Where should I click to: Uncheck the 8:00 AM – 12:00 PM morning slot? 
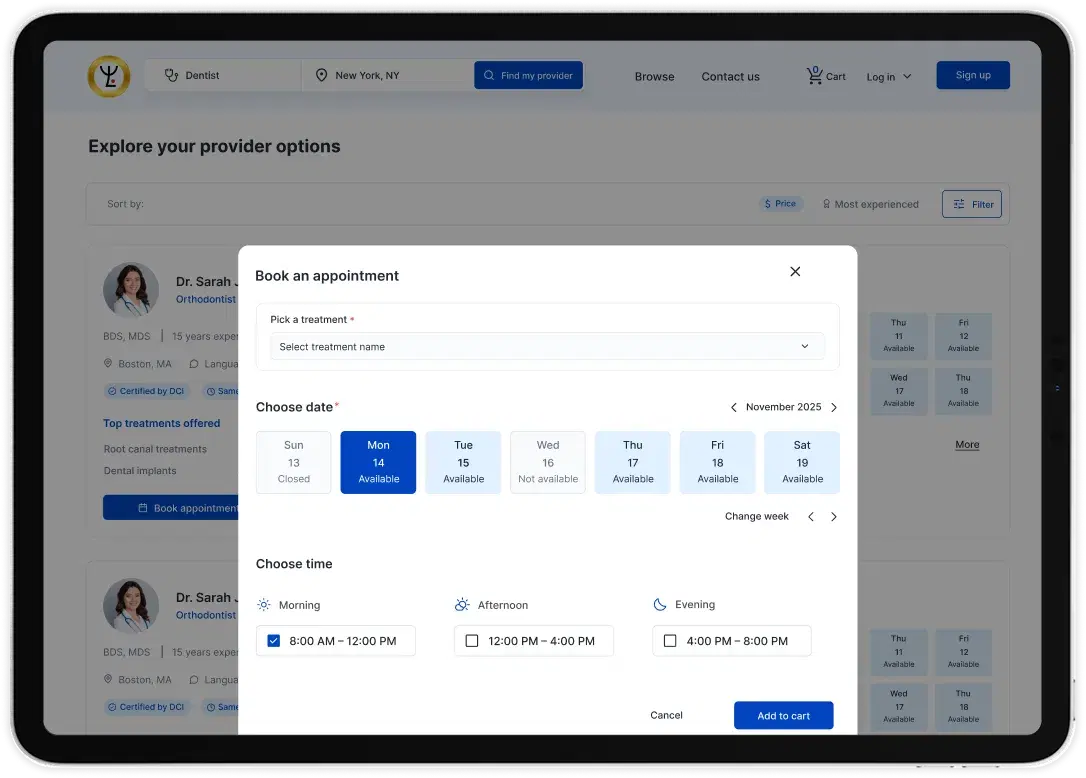point(274,641)
